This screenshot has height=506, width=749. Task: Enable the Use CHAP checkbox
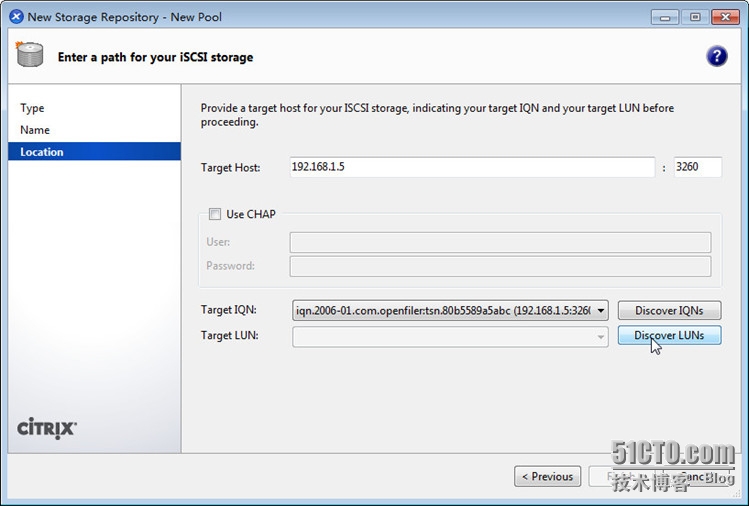coord(215,214)
